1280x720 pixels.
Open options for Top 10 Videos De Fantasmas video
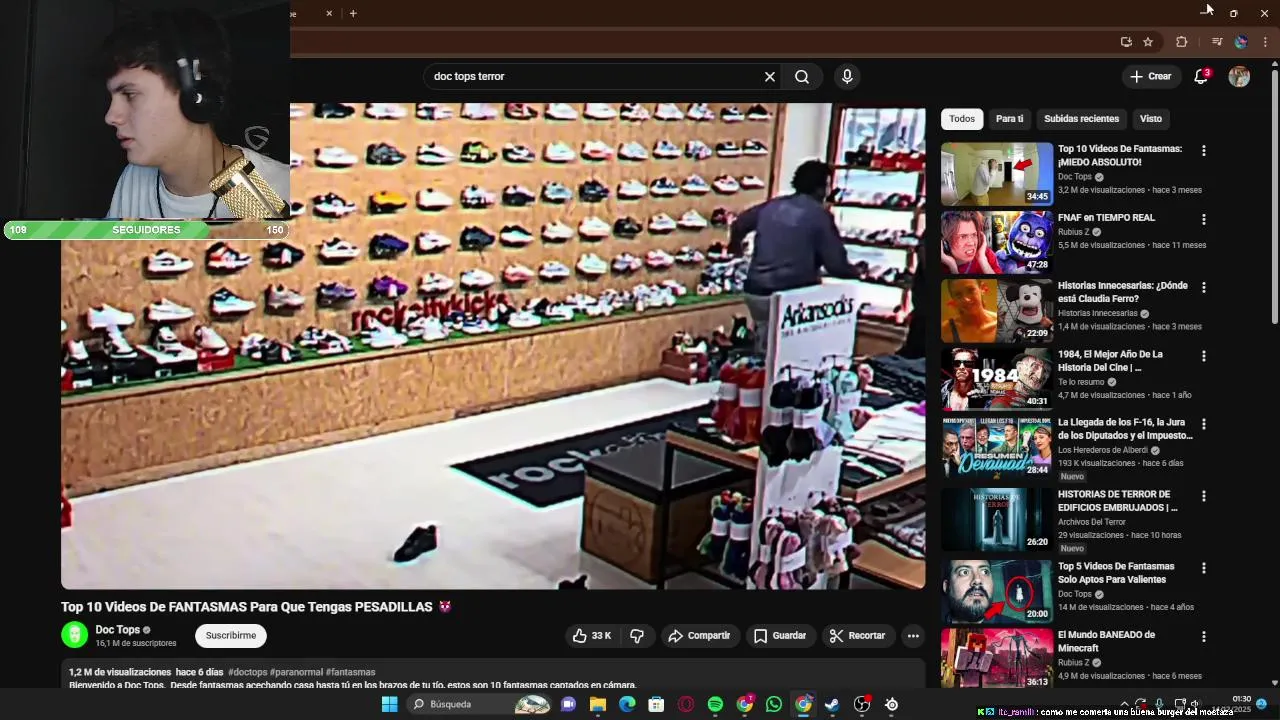point(1204,151)
